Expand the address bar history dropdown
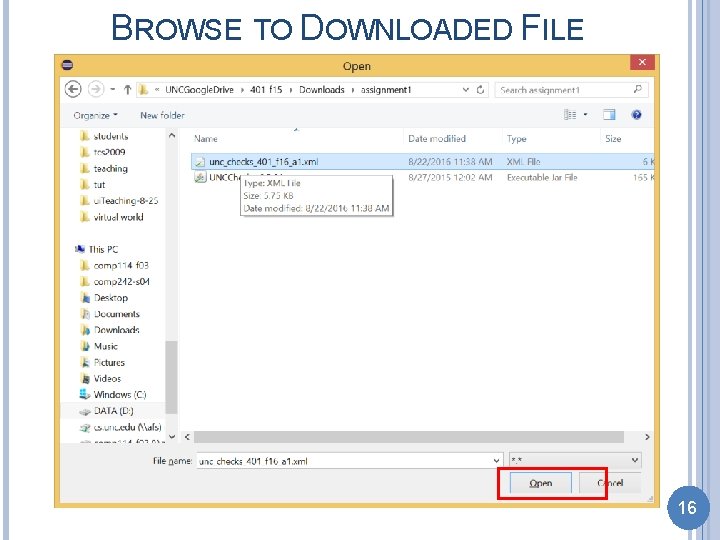The width and height of the screenshot is (720, 540). pos(466,90)
